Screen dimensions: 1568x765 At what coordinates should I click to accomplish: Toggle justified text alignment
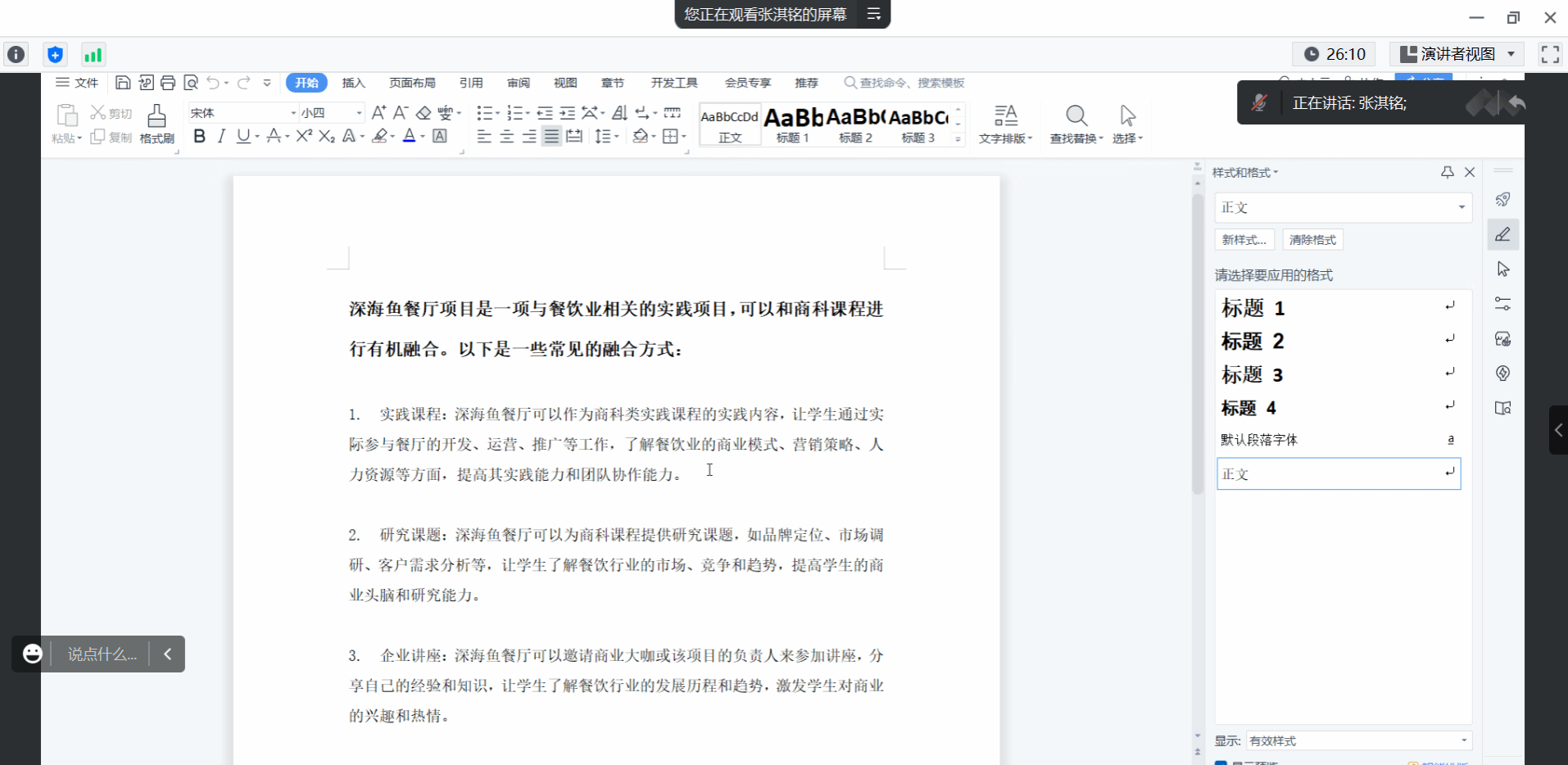coord(552,136)
